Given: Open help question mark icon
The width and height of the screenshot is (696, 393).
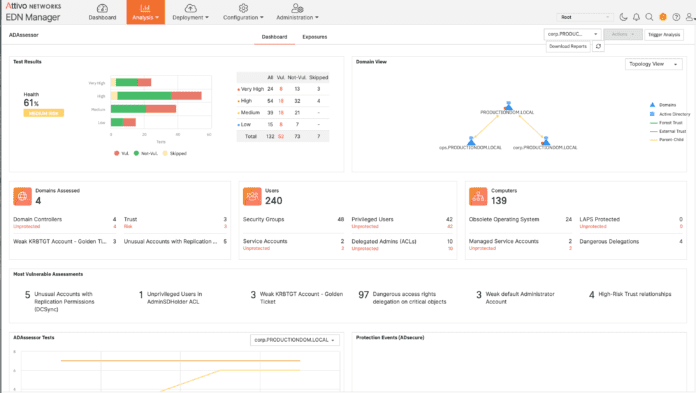Looking at the screenshot, I should [676, 17].
